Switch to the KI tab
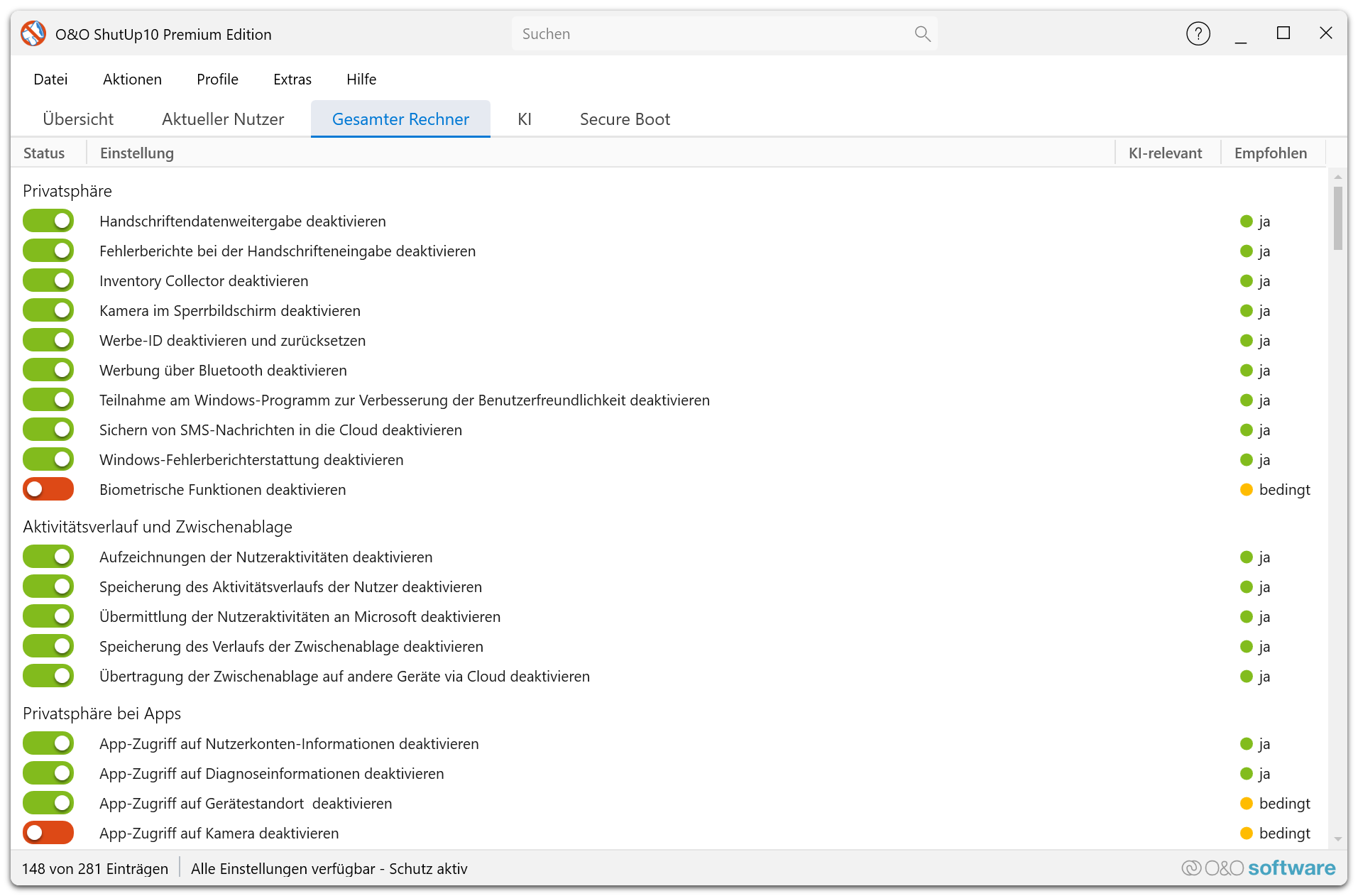1358x896 pixels. click(x=525, y=119)
